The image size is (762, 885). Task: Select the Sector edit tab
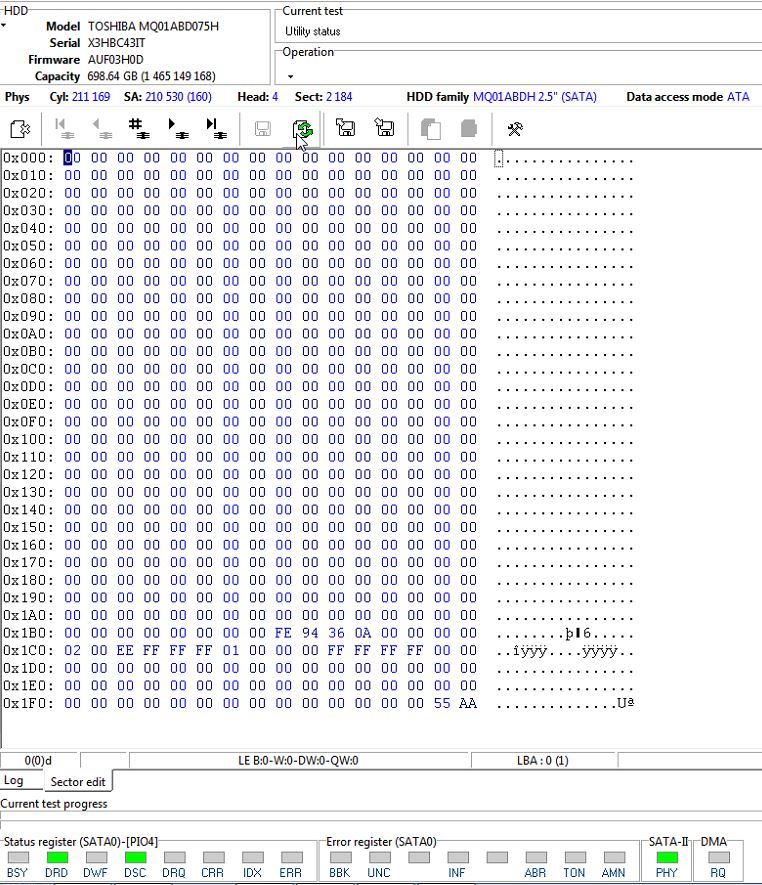pyautogui.click(x=78, y=781)
